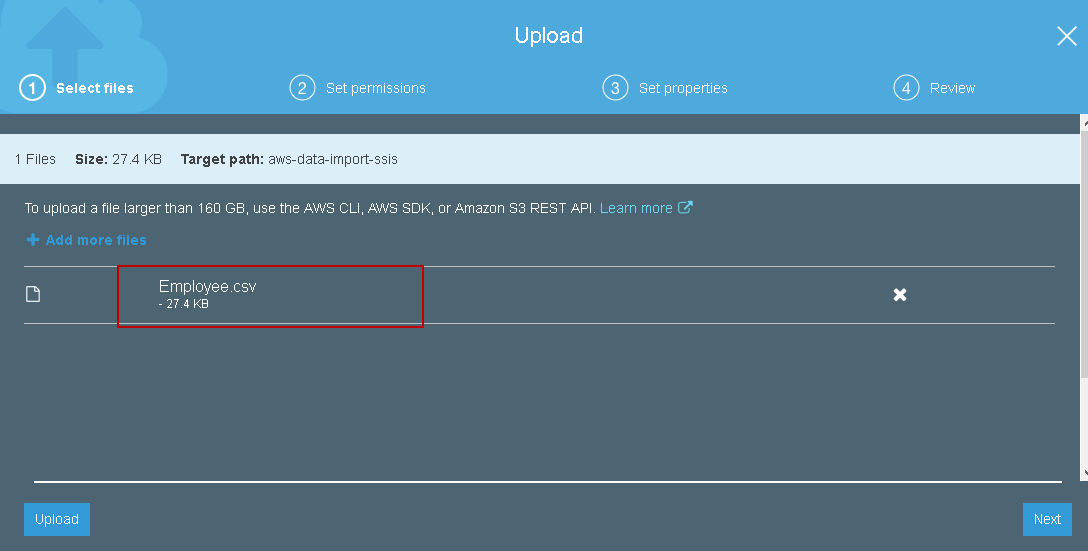The height and width of the screenshot is (551, 1088).
Task: Click the step 2 circled number
Action: pos(301,88)
